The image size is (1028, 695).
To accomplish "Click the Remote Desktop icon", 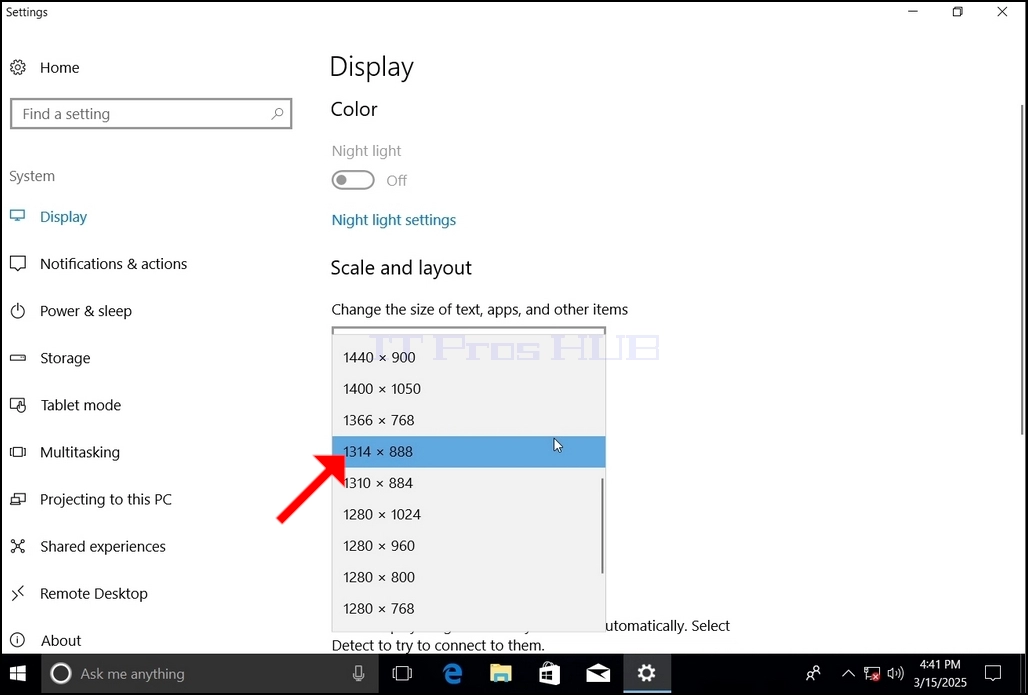I will point(18,593).
